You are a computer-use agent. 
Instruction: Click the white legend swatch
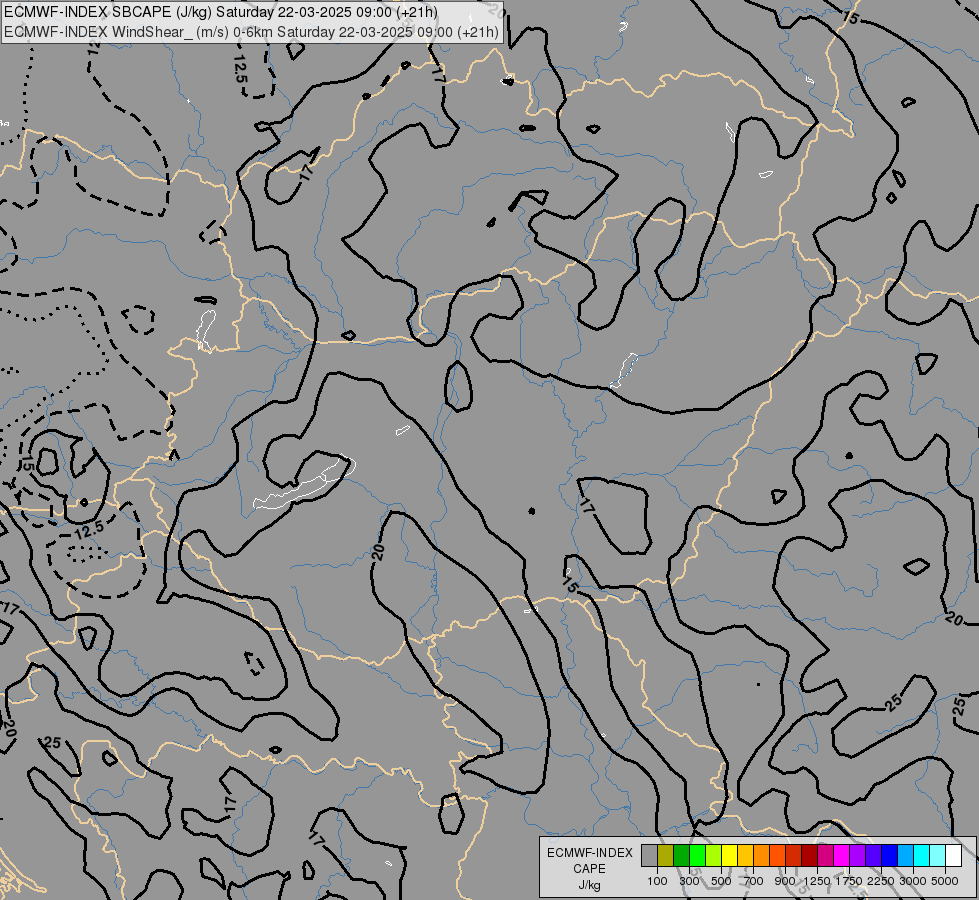[x=954, y=856]
